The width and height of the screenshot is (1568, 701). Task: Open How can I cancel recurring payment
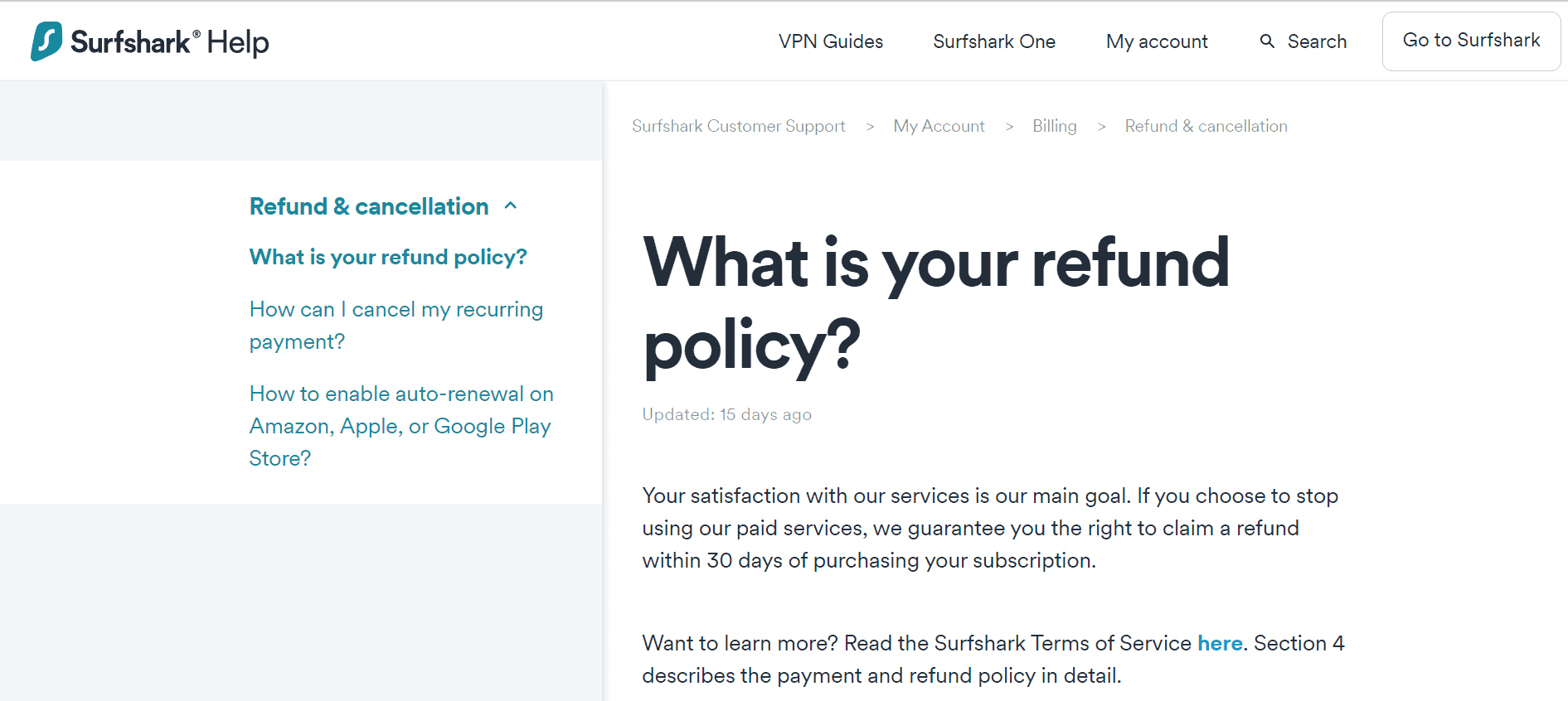click(x=396, y=325)
